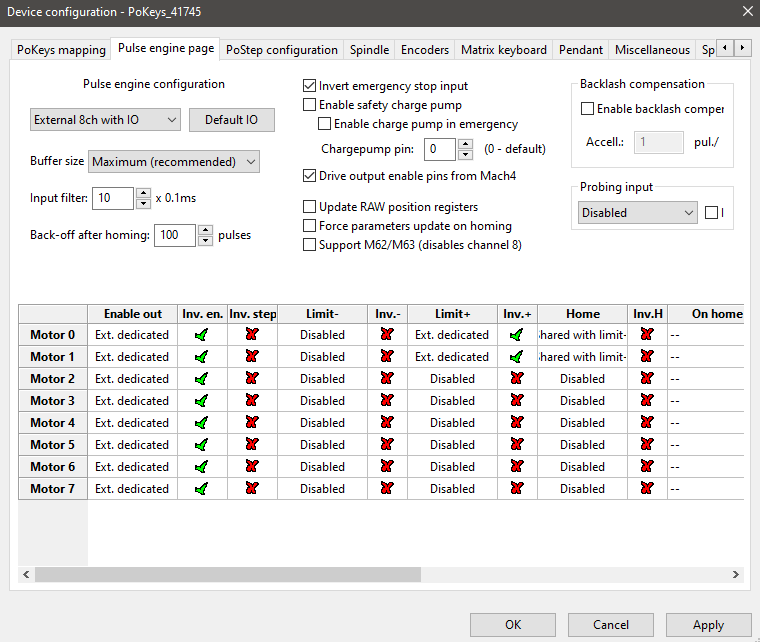The height and width of the screenshot is (642, 760).
Task: Uncheck Invert emergency stop input
Action: tap(309, 86)
